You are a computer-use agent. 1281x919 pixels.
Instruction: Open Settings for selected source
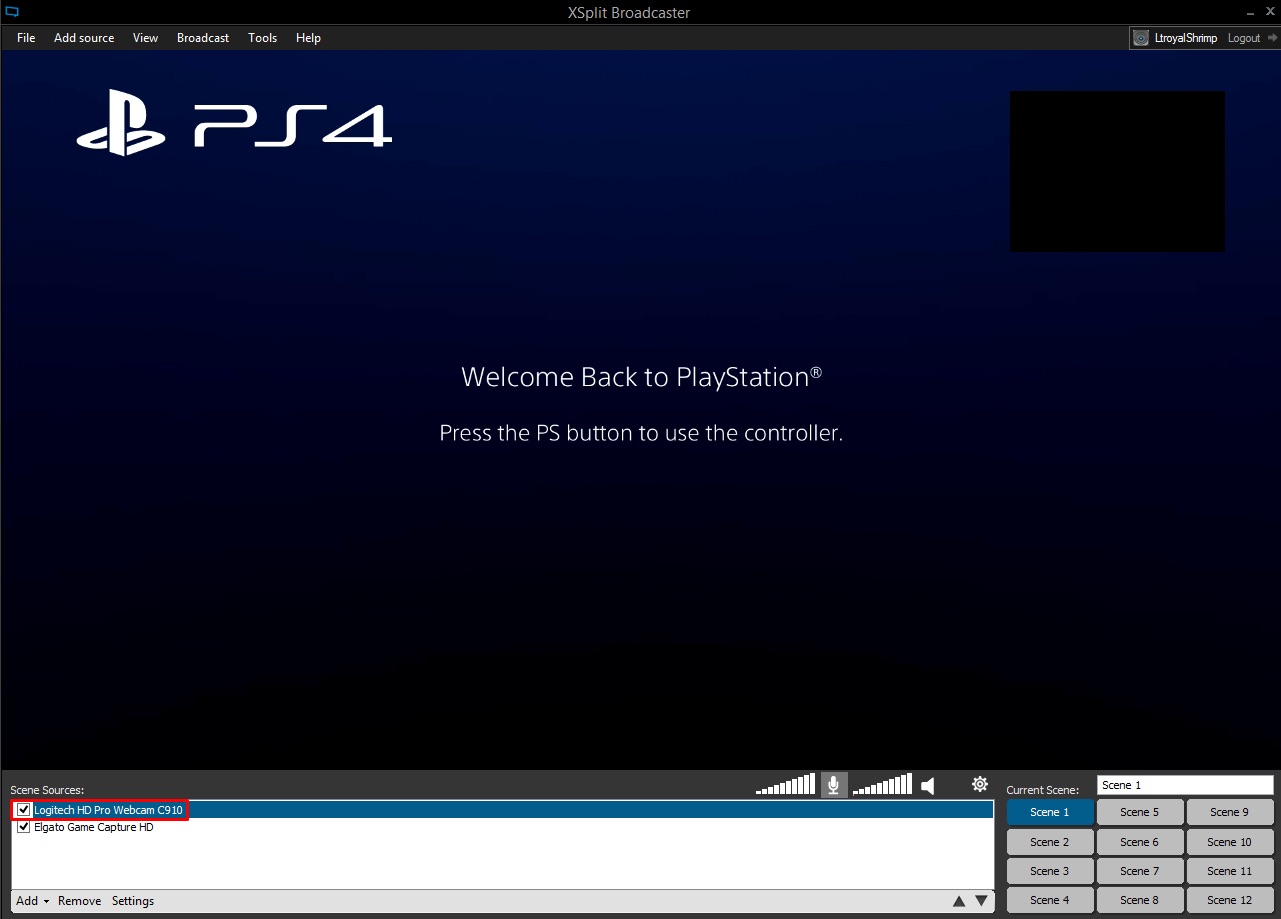pyautogui.click(x=133, y=901)
